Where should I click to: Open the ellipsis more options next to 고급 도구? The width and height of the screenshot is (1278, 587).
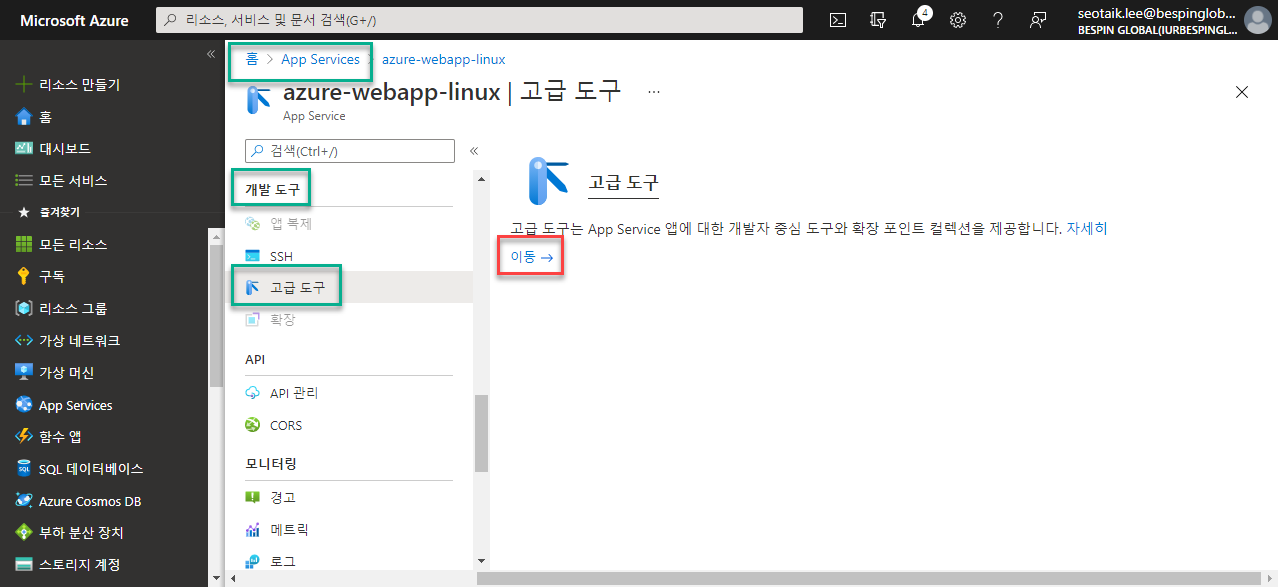click(654, 91)
